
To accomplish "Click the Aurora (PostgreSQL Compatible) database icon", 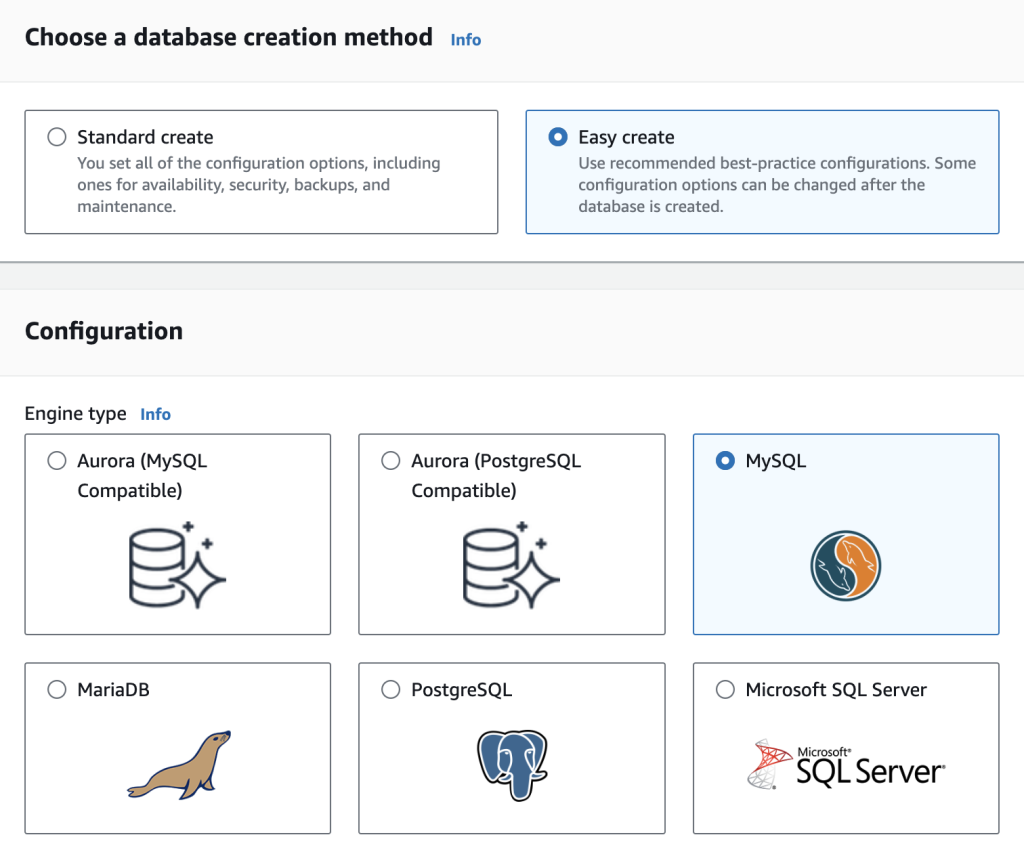I will pyautogui.click(x=512, y=565).
